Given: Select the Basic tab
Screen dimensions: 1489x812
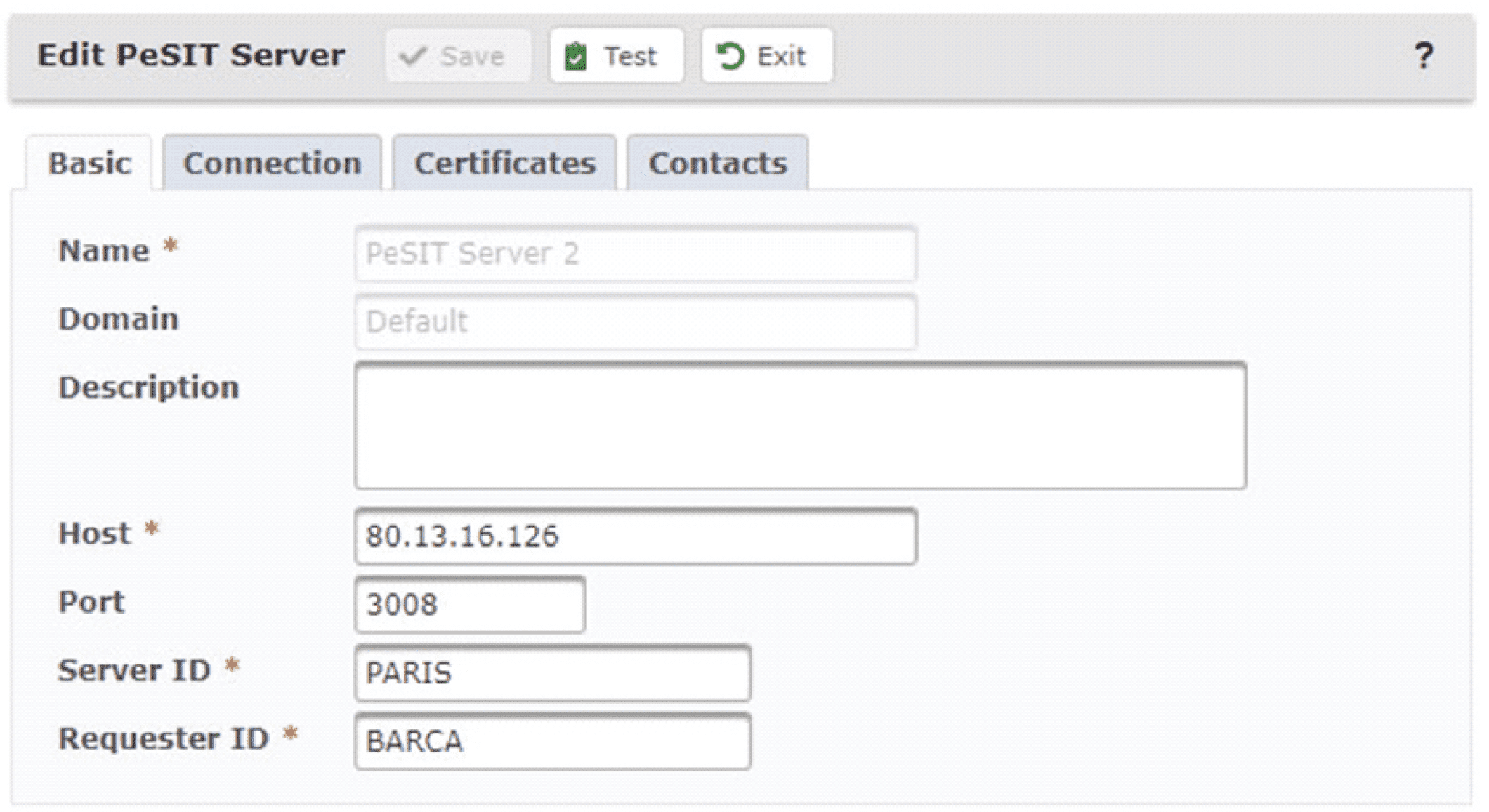Looking at the screenshot, I should tap(89, 164).
